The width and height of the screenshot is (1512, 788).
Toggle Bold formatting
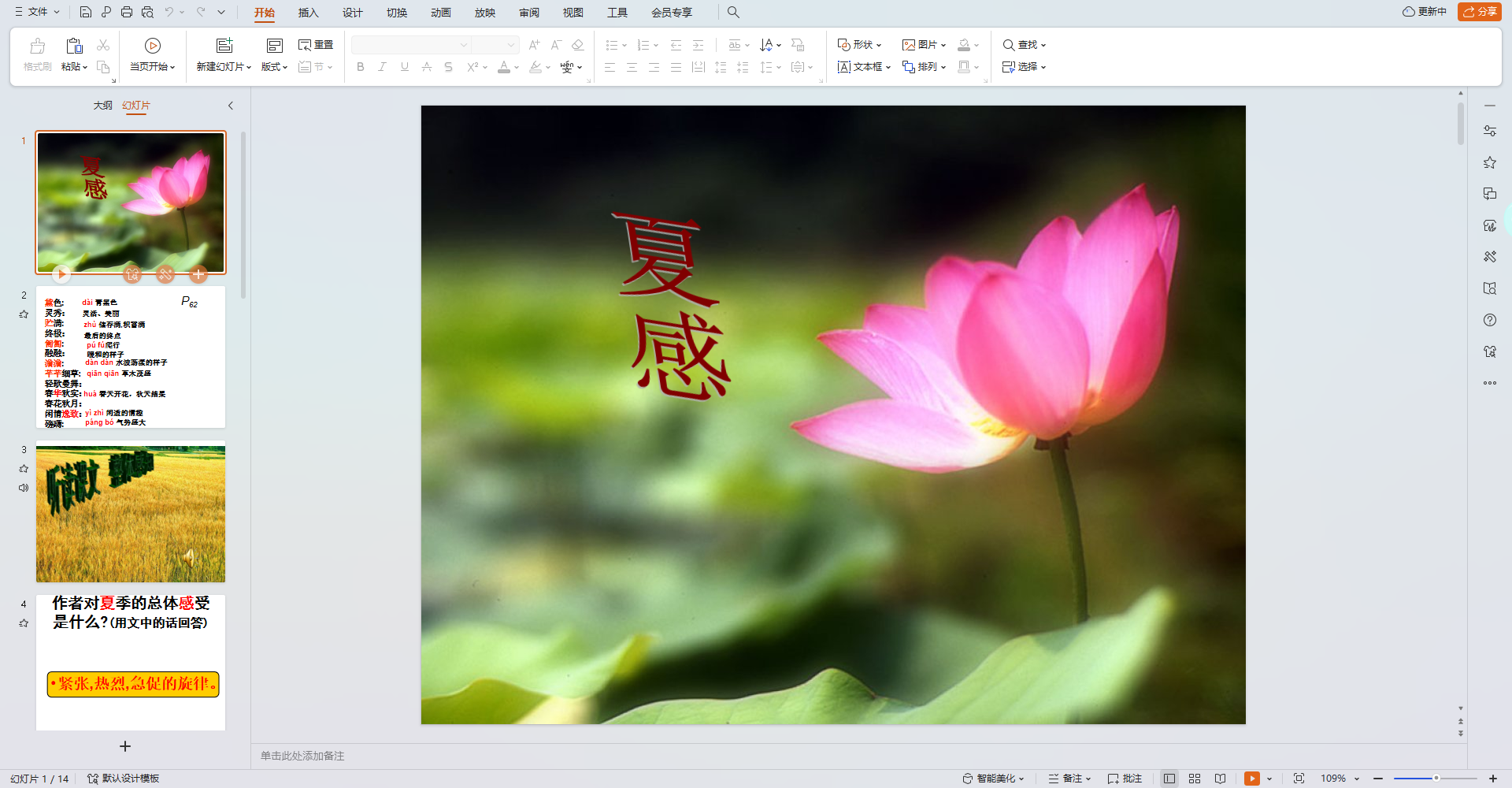coord(361,67)
